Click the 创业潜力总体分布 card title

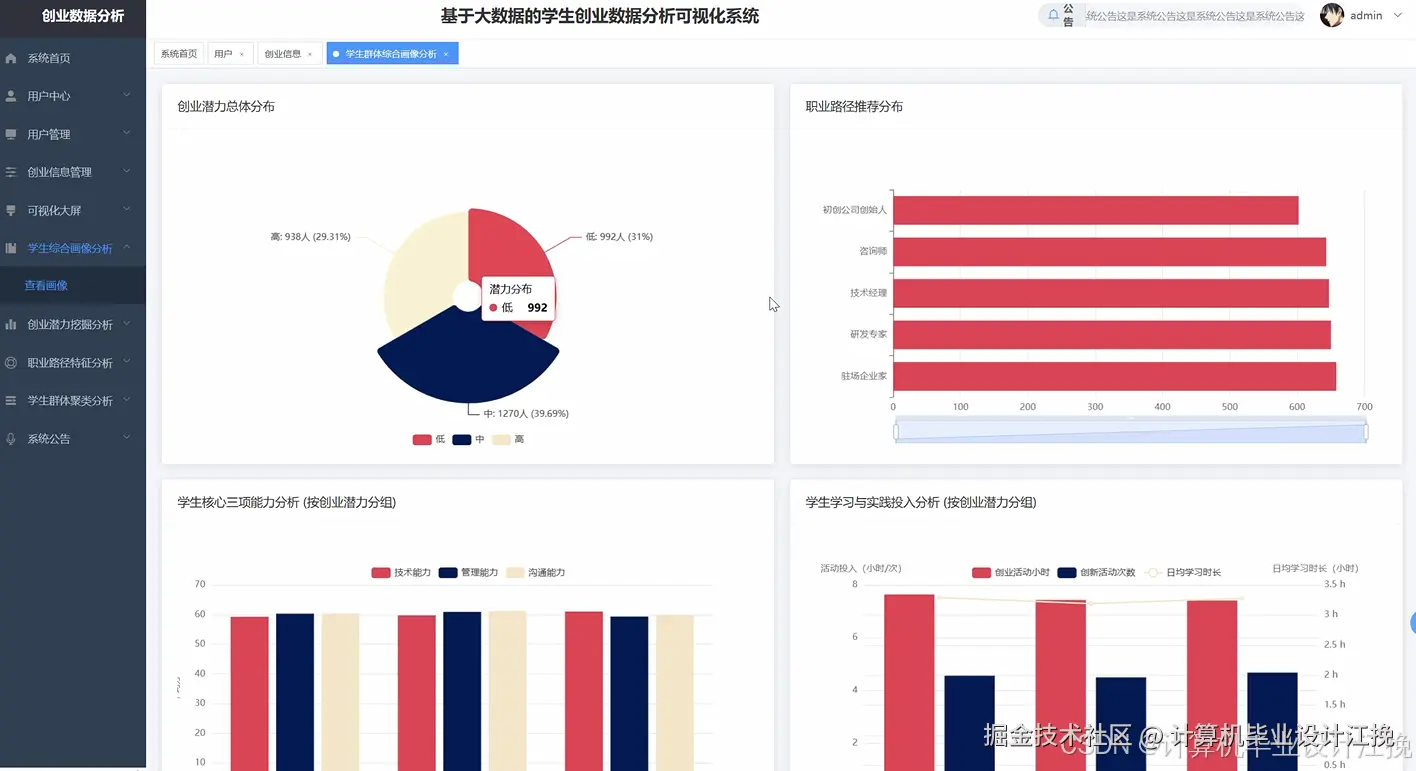pyautogui.click(x=226, y=106)
